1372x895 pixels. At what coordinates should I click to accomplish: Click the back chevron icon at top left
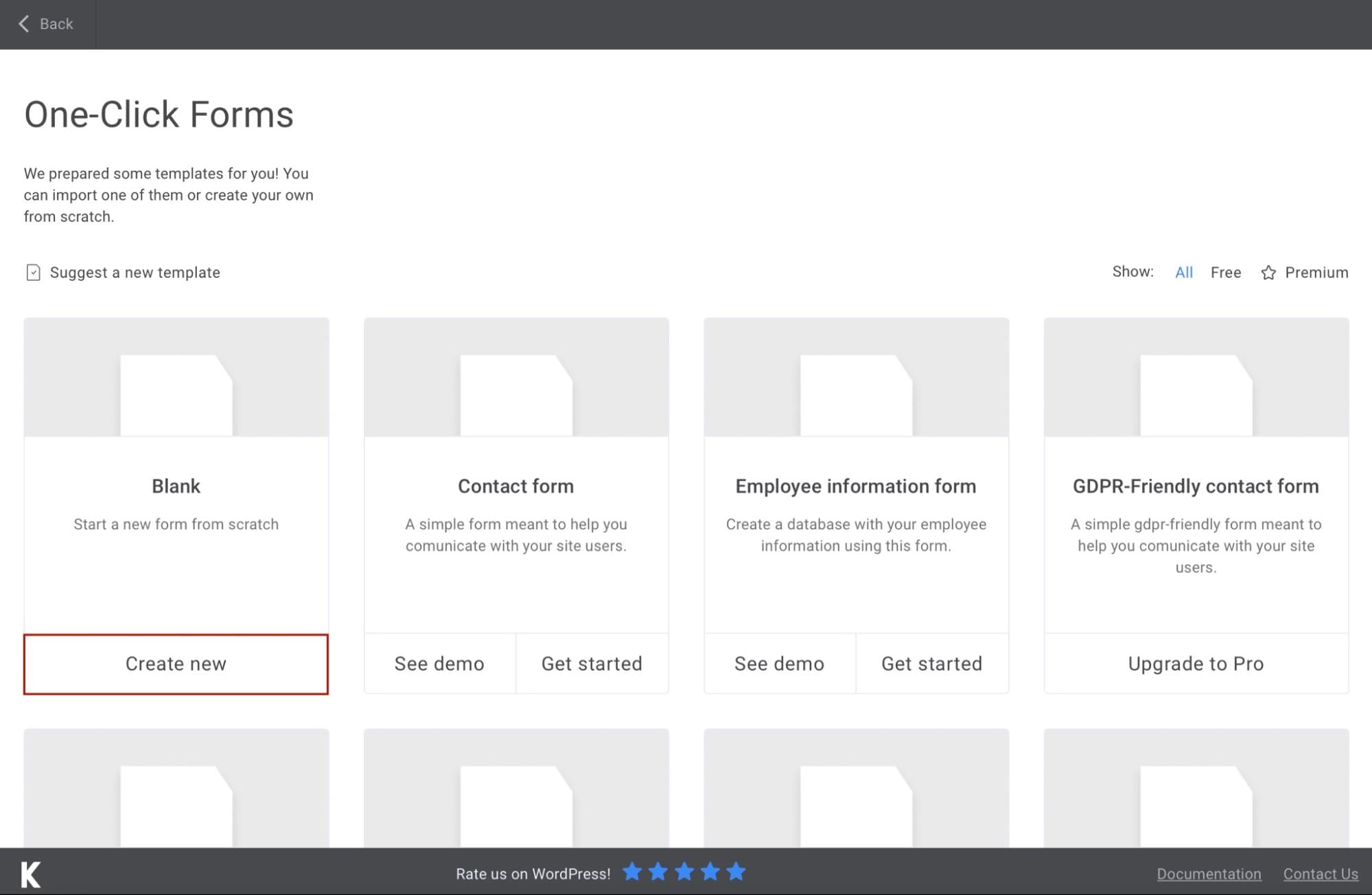coord(24,23)
